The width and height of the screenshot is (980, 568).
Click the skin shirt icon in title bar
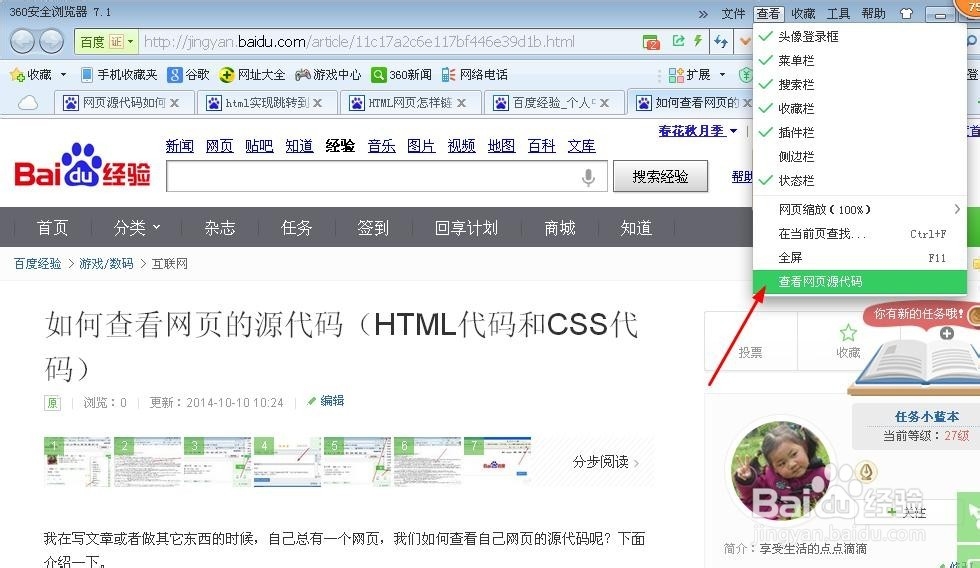(x=906, y=13)
